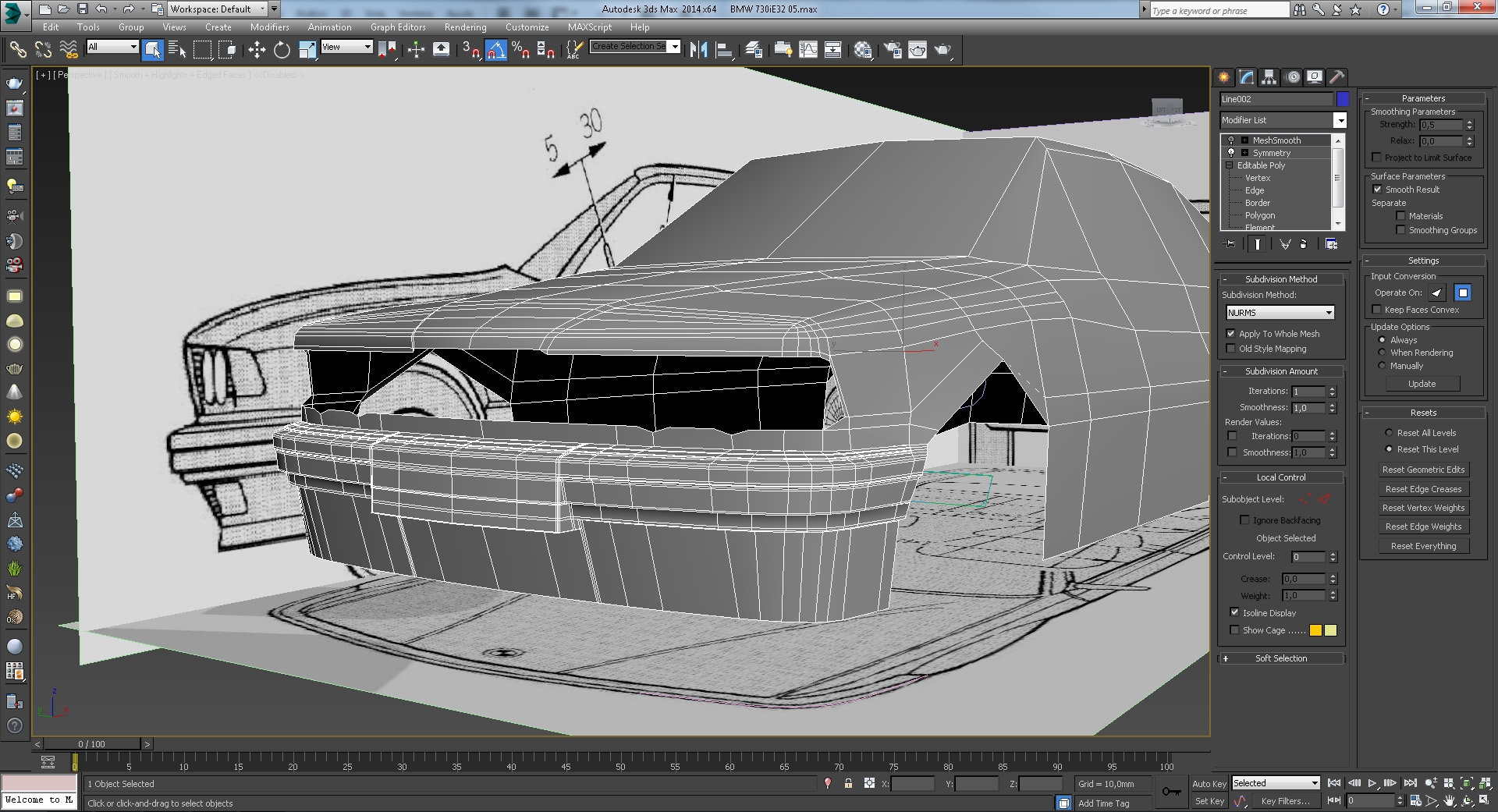Image resolution: width=1498 pixels, height=812 pixels.
Task: Open the Rendering menu
Action: click(x=465, y=27)
